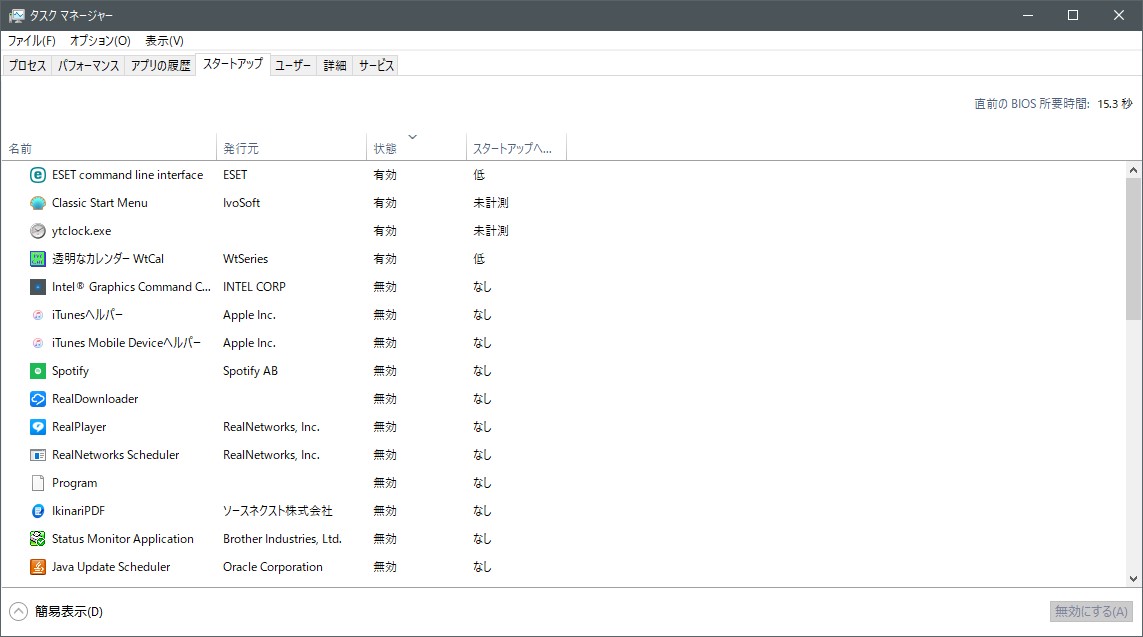Screen dimensions: 1143x637
Task: Click the Status Monitor Application icon
Action: click(x=38, y=539)
